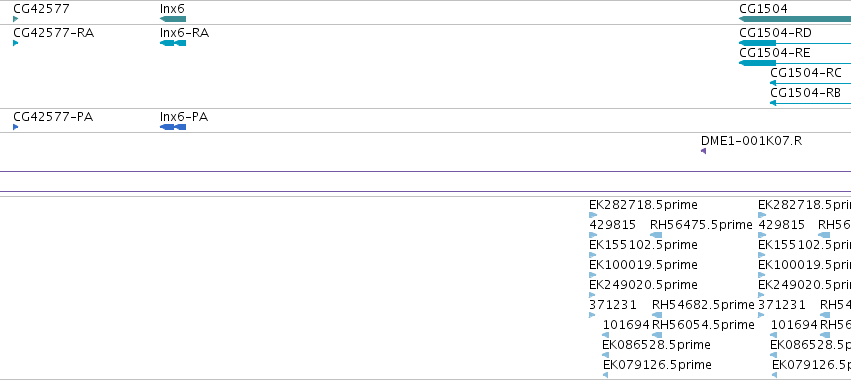Click the CG42577-RA transcript marker

[16, 43]
